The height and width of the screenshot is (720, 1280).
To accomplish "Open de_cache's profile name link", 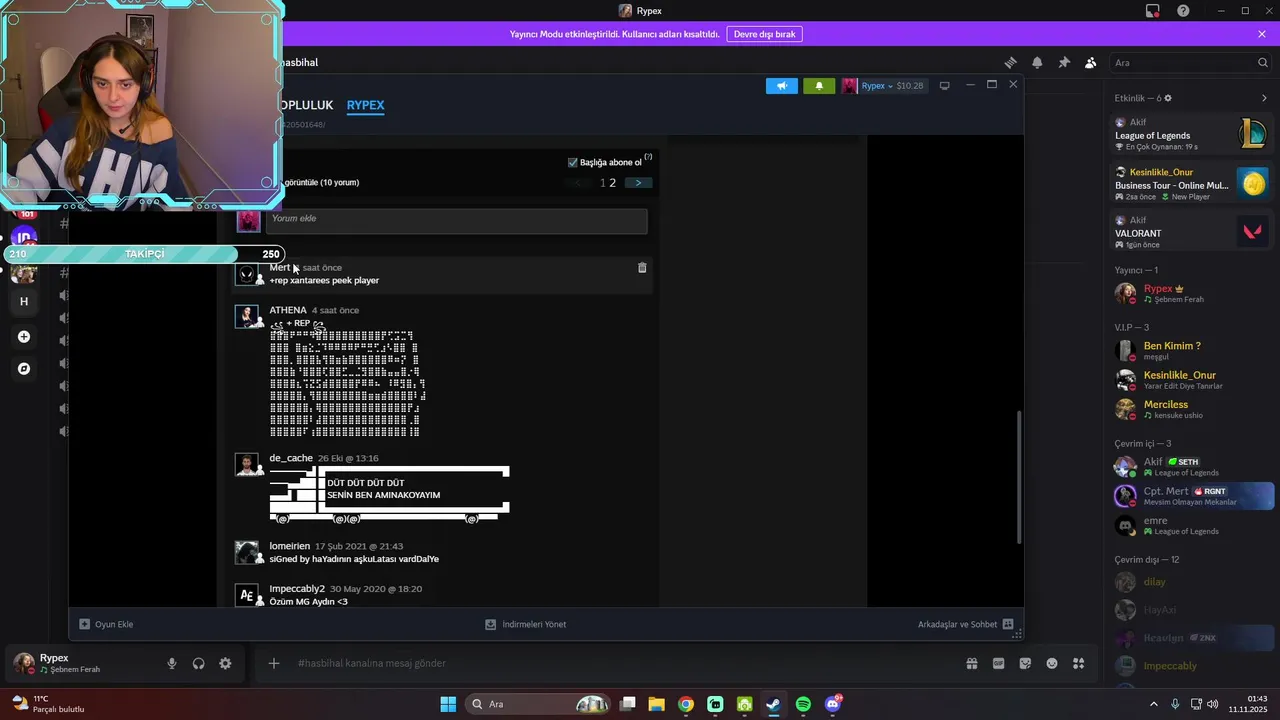I will click(291, 458).
